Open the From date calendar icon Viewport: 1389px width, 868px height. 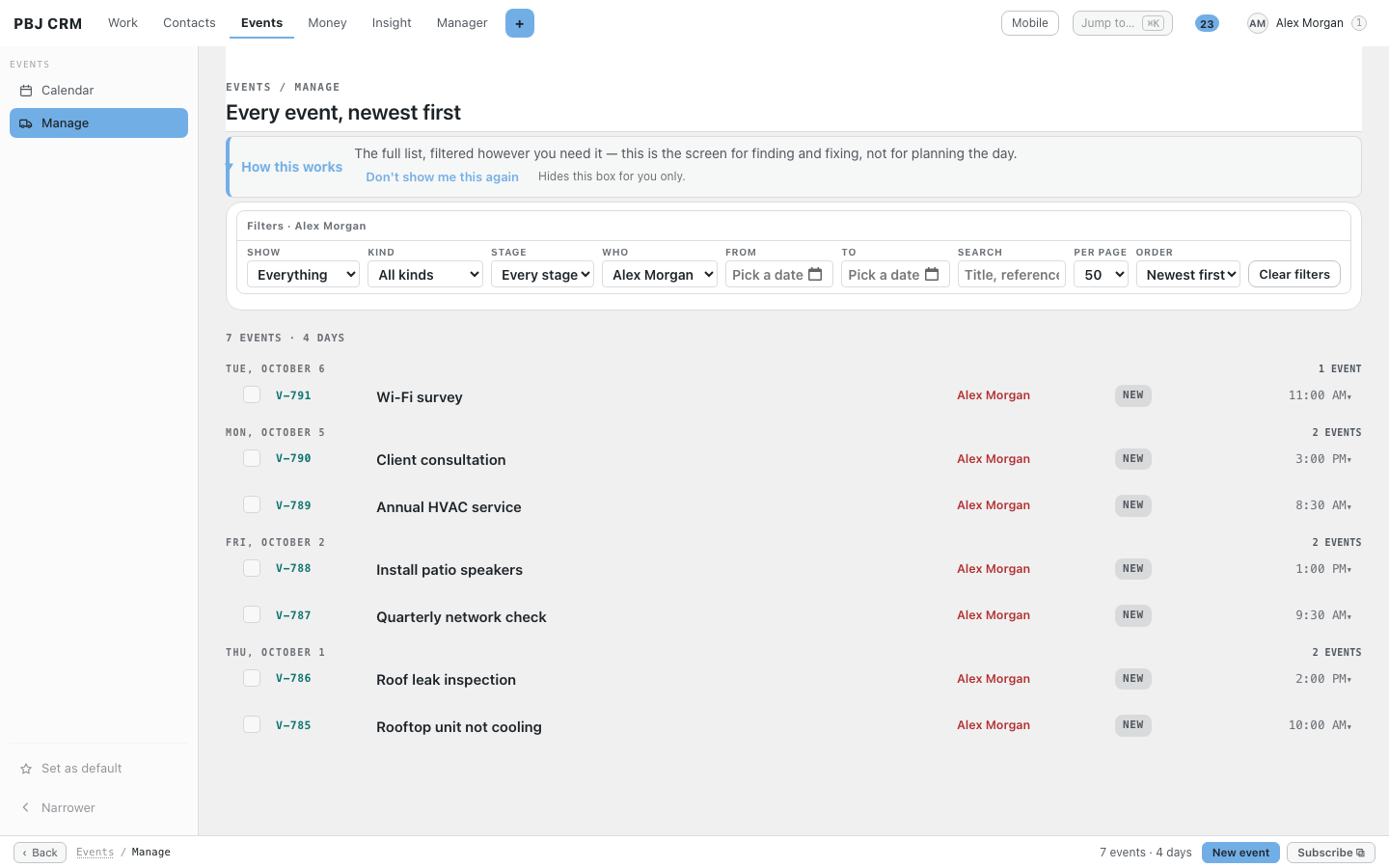815,275
